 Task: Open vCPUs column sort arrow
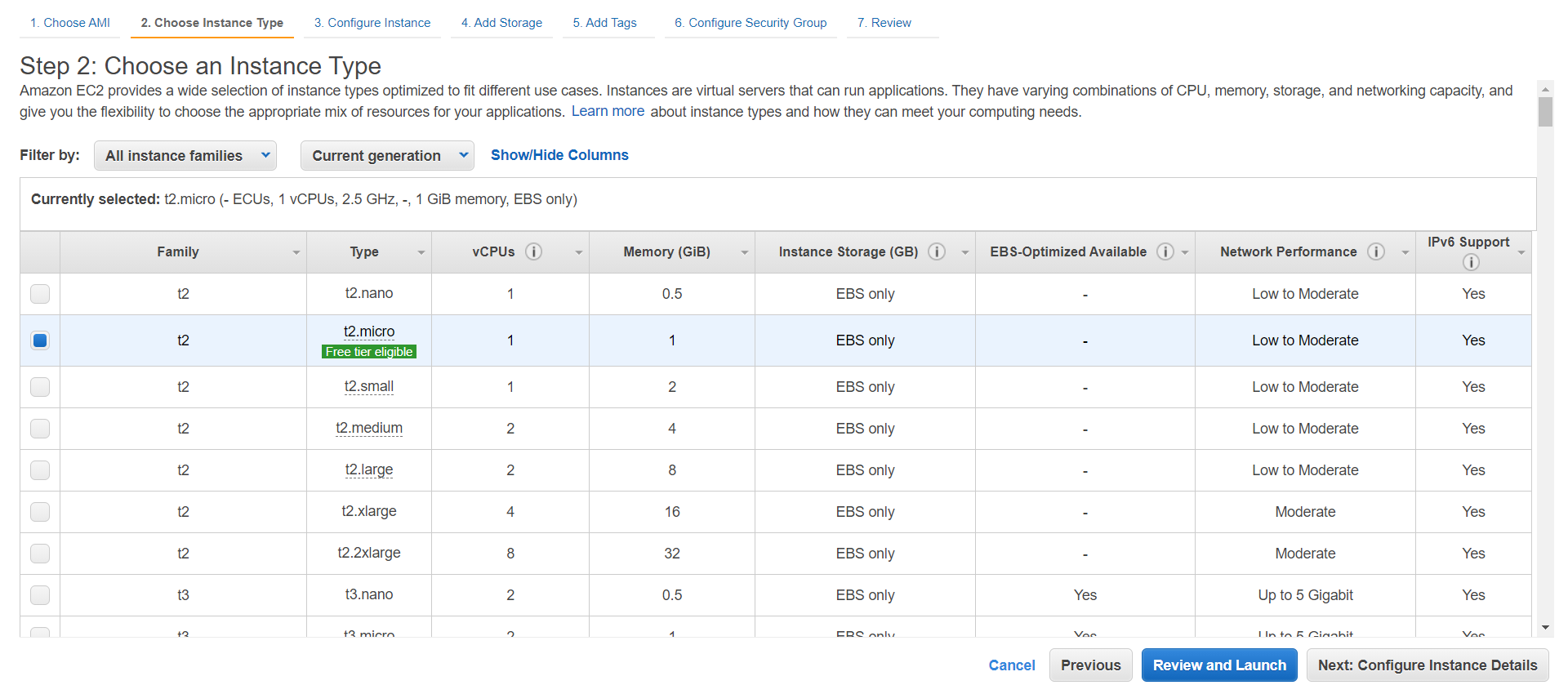579,253
